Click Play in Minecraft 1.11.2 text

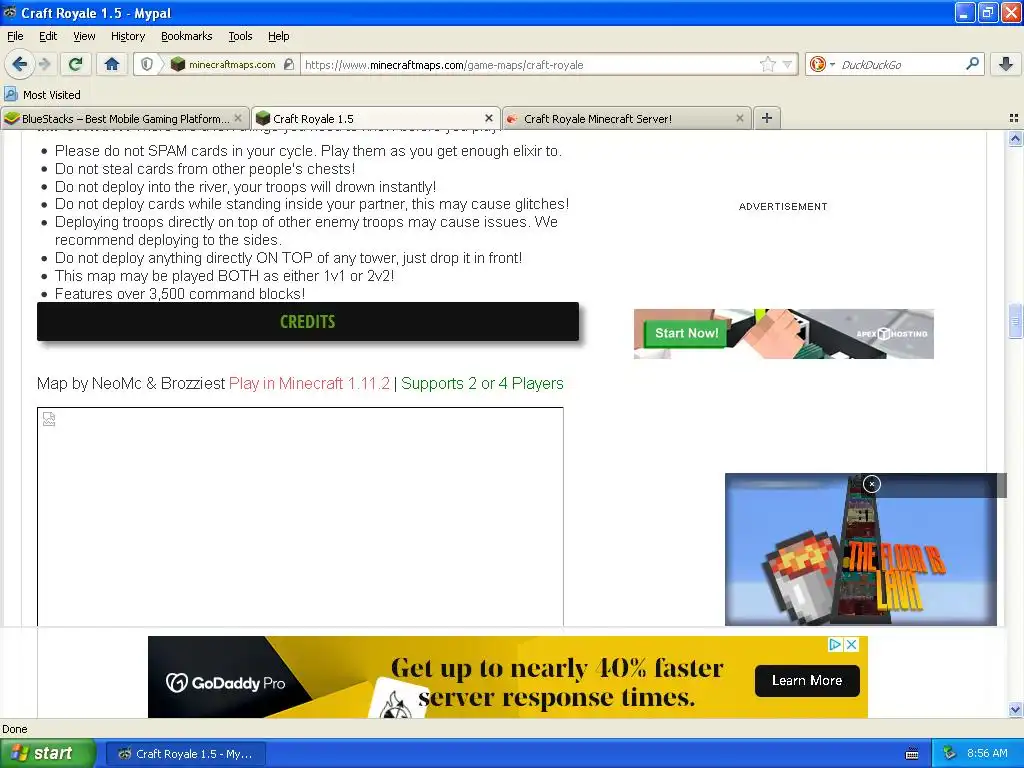309,383
